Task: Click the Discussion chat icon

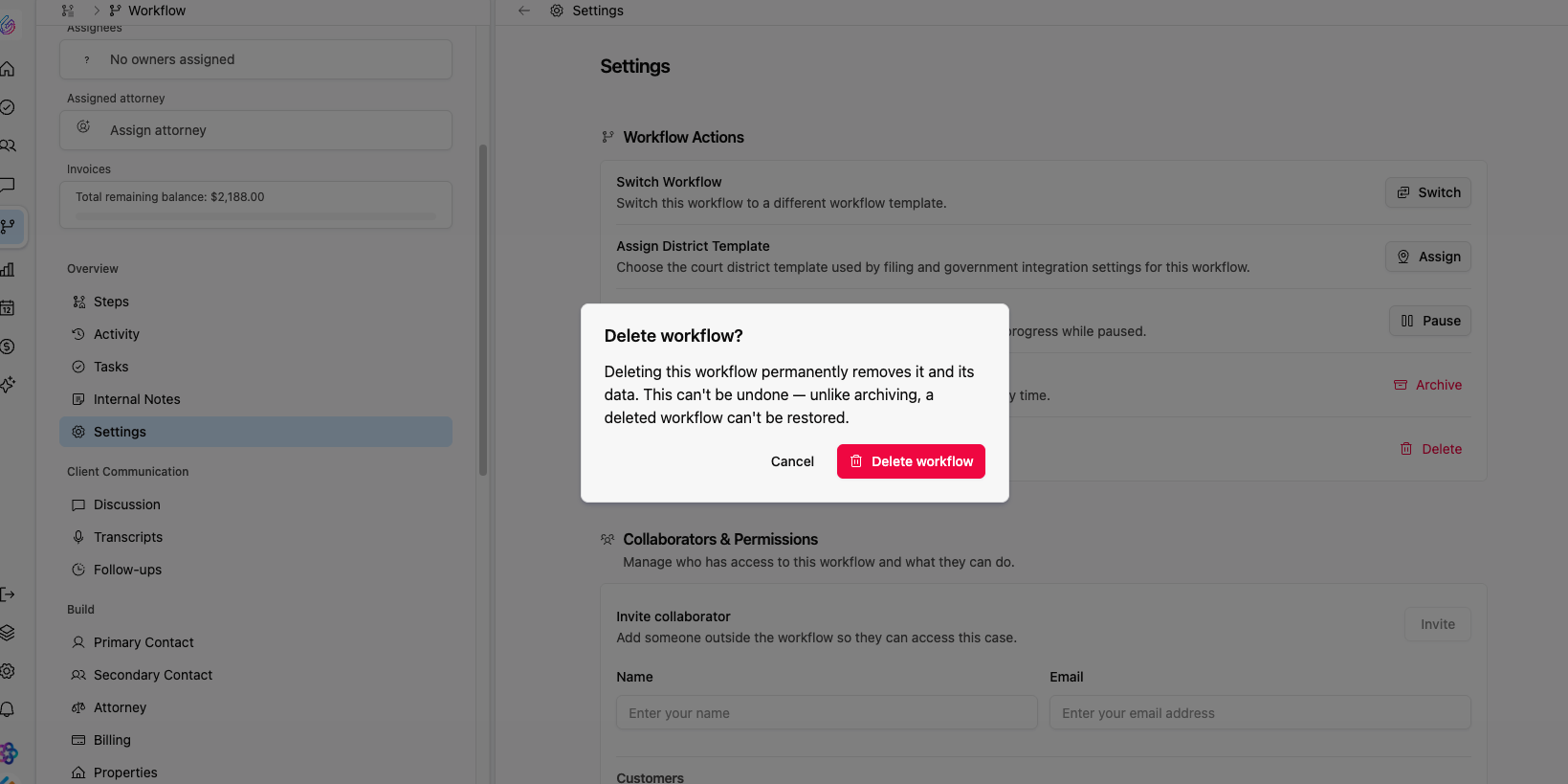Action: click(78, 504)
